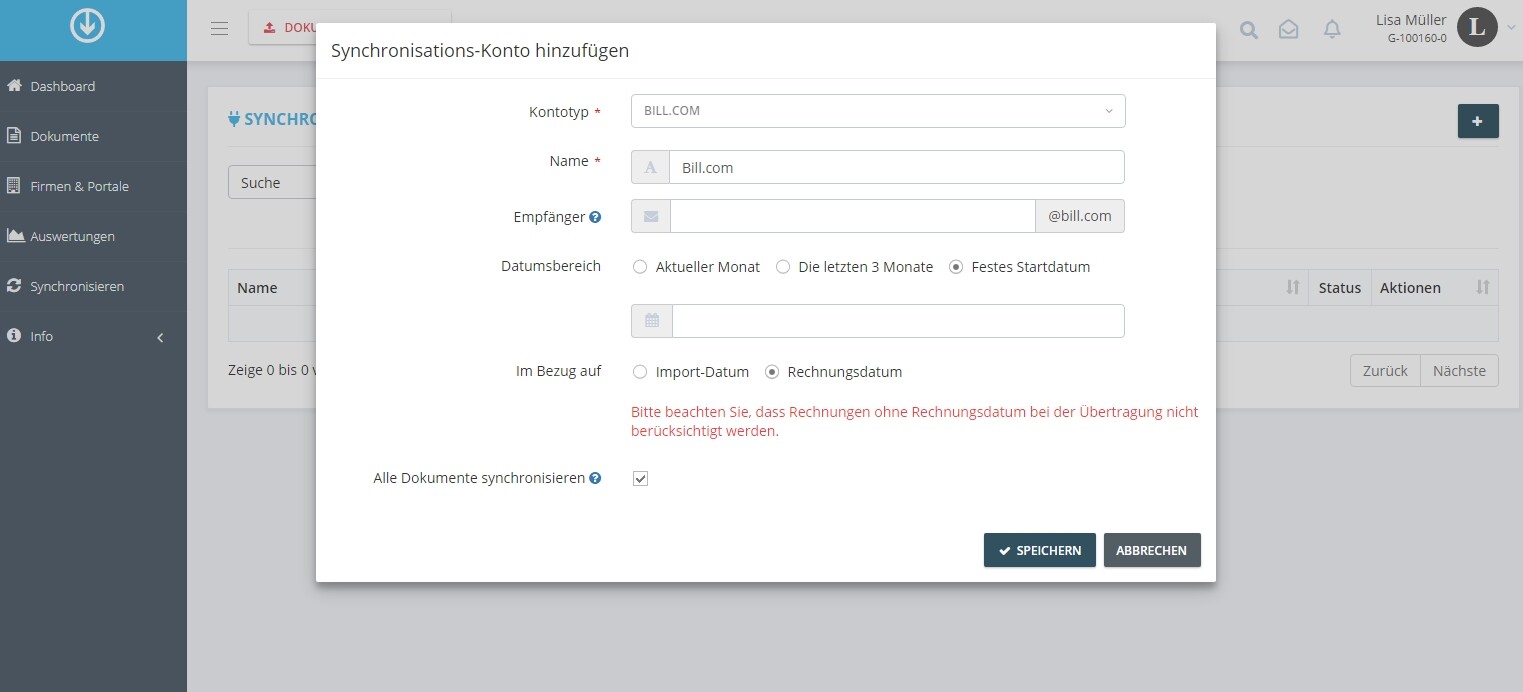Click the Zurück pagination button

[1385, 370]
